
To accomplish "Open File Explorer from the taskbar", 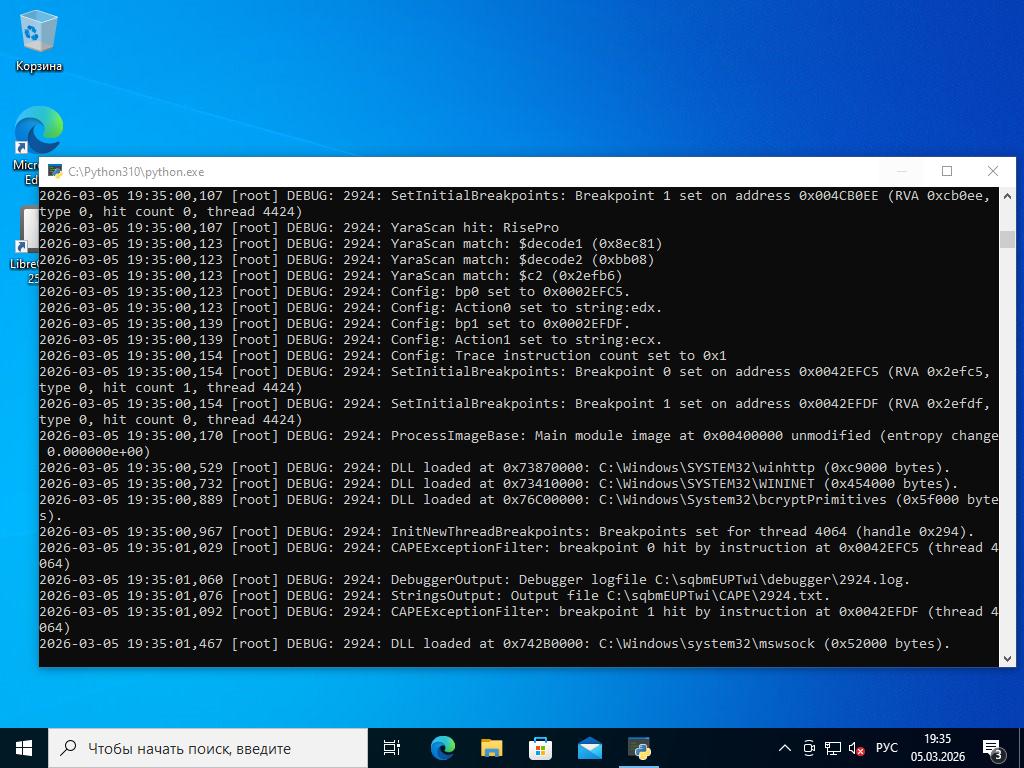I will click(x=491, y=748).
